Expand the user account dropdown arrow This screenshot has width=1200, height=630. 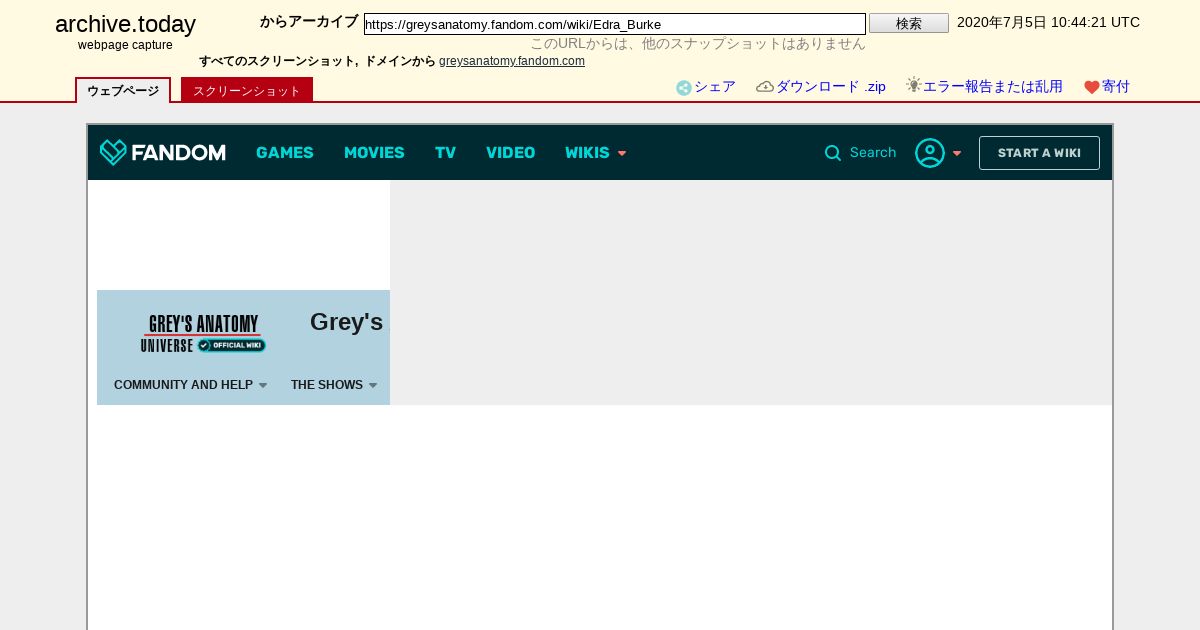click(957, 153)
